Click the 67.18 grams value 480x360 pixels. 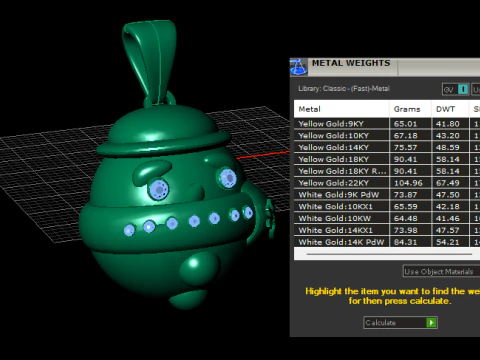(405, 136)
